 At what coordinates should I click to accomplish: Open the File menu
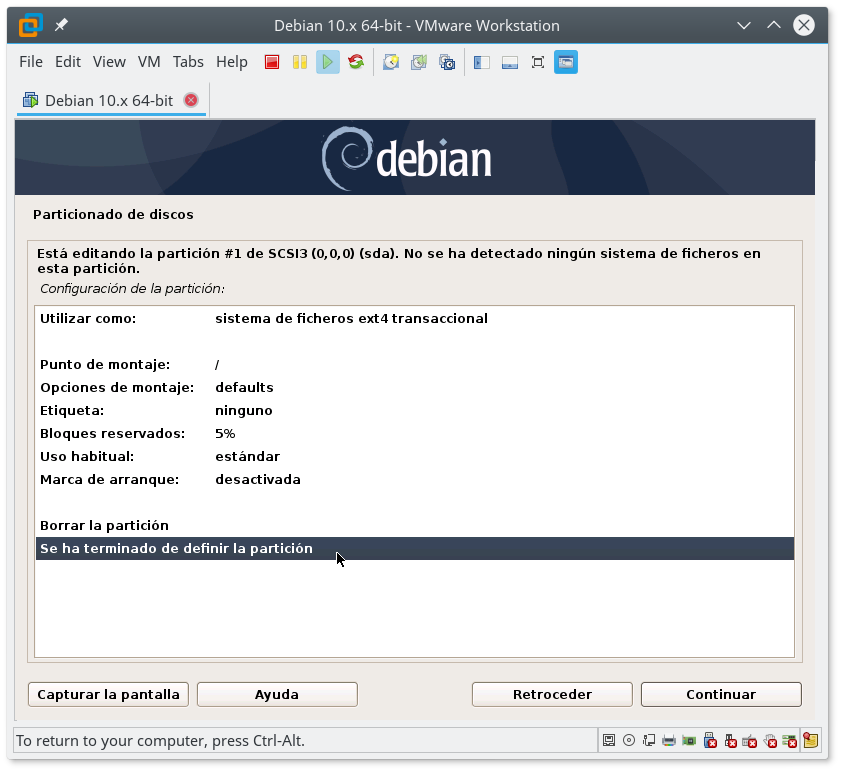tap(31, 62)
